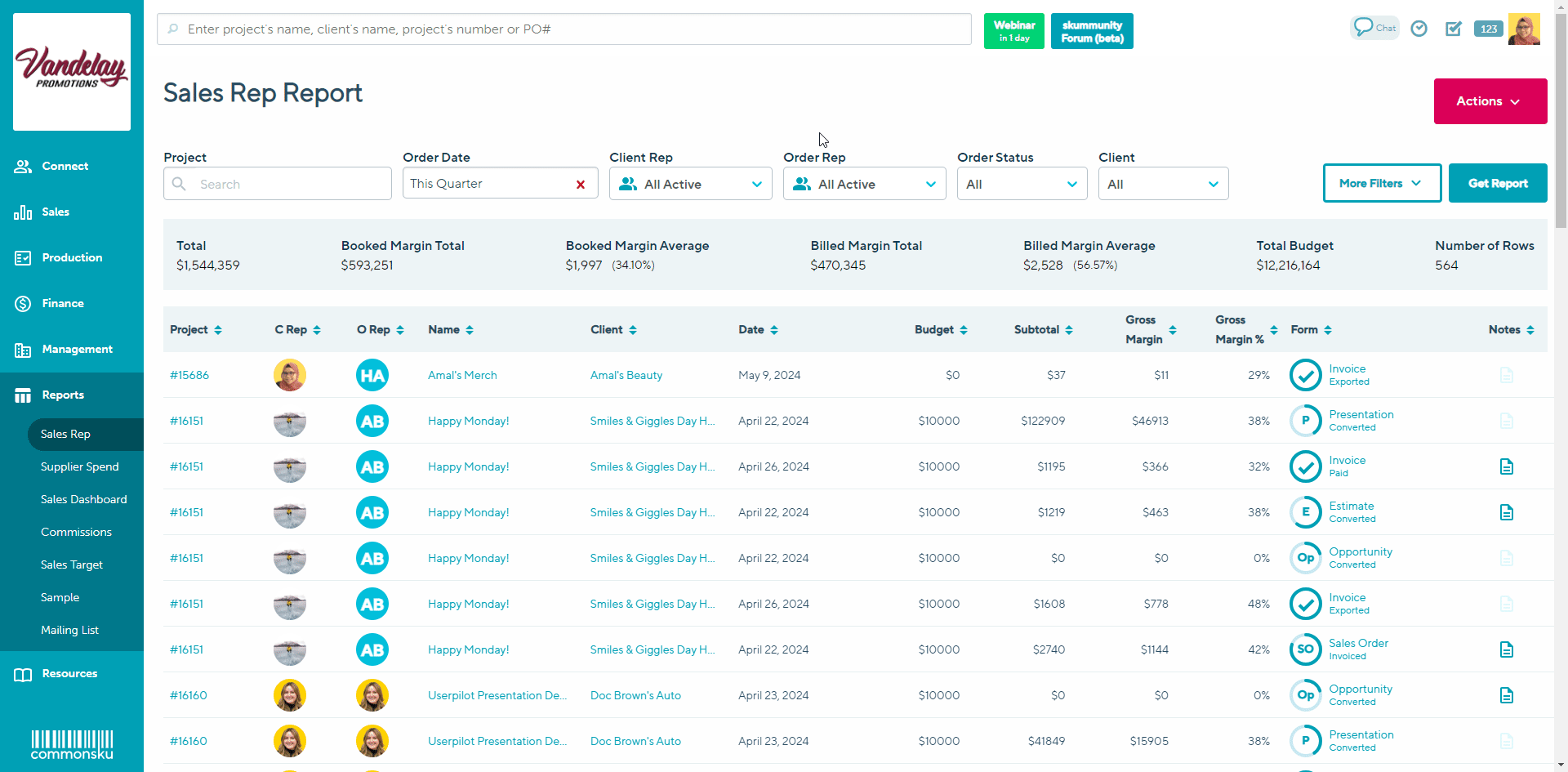The width and height of the screenshot is (1568, 772).
Task: Clear the This Quarter order date filter
Action: [581, 185]
